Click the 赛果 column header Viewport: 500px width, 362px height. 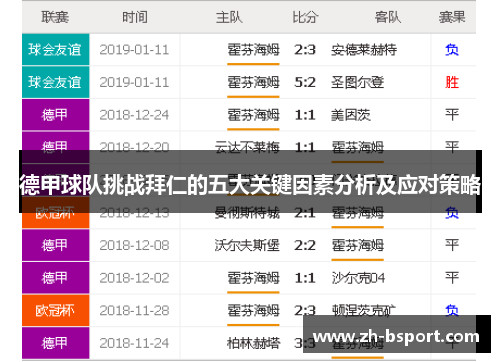coord(452,17)
